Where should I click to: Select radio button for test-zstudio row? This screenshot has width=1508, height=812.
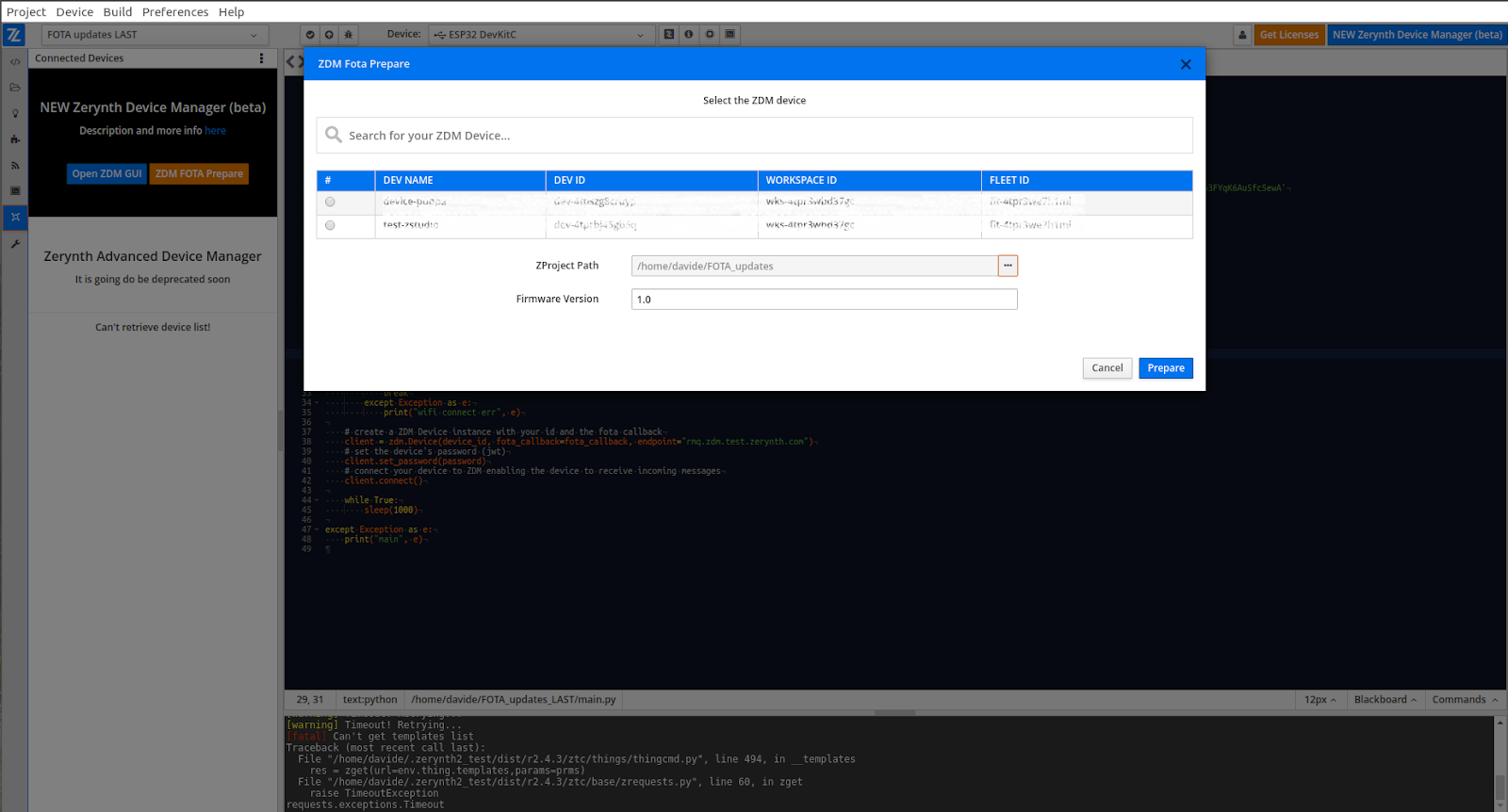point(330,225)
